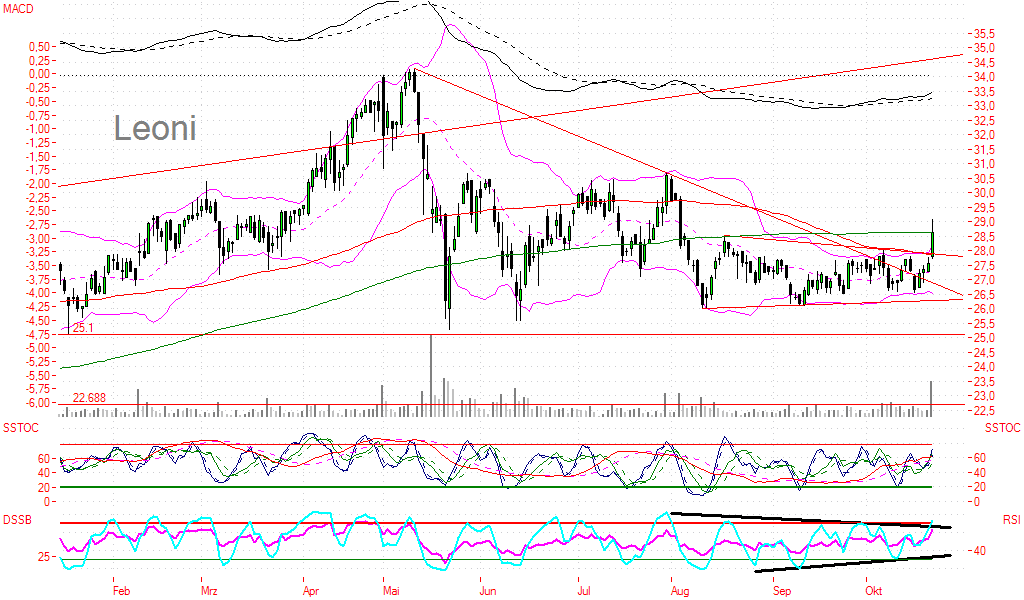Select the Mrz month marker
The width and height of the screenshot is (1024, 600).
click(x=209, y=591)
